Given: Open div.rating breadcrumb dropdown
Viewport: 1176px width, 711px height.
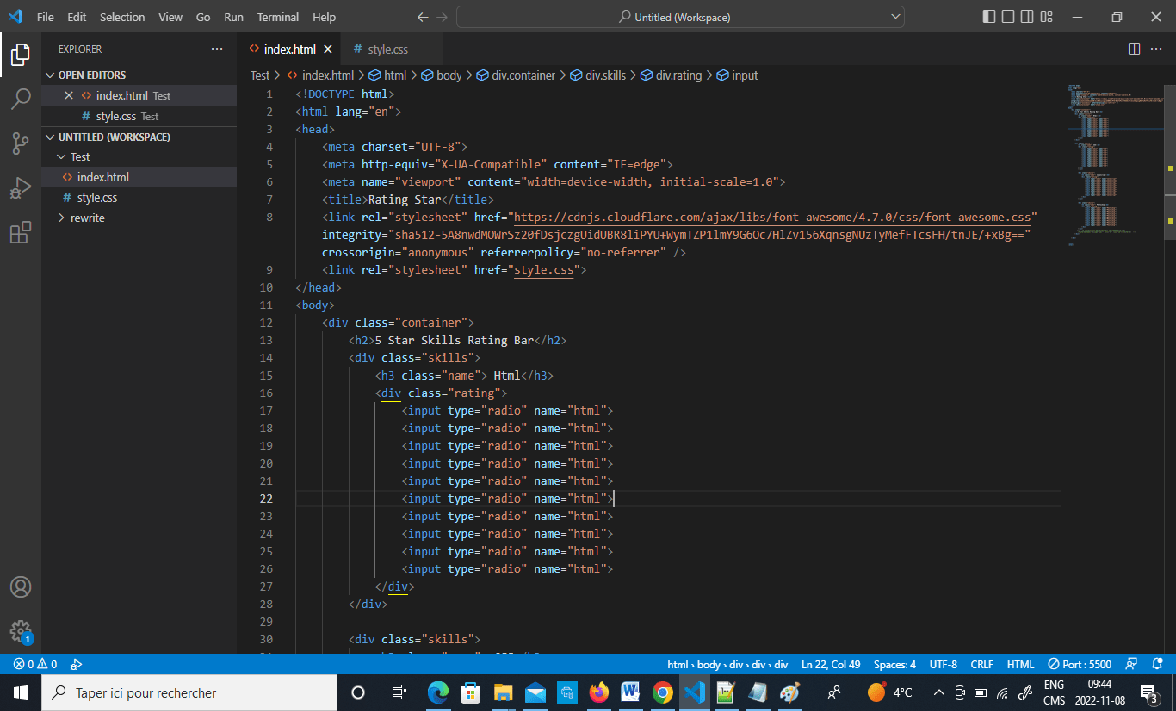Looking at the screenshot, I should click(x=671, y=75).
